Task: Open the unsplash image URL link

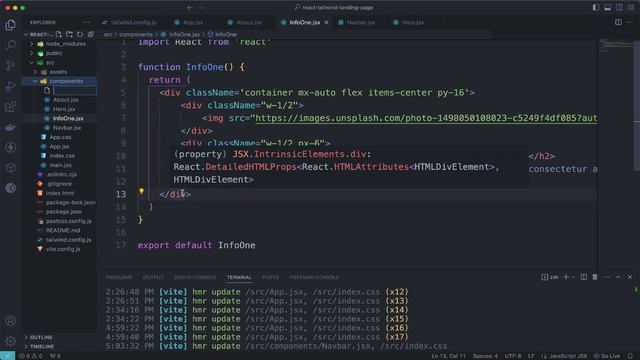Action: 426,118
